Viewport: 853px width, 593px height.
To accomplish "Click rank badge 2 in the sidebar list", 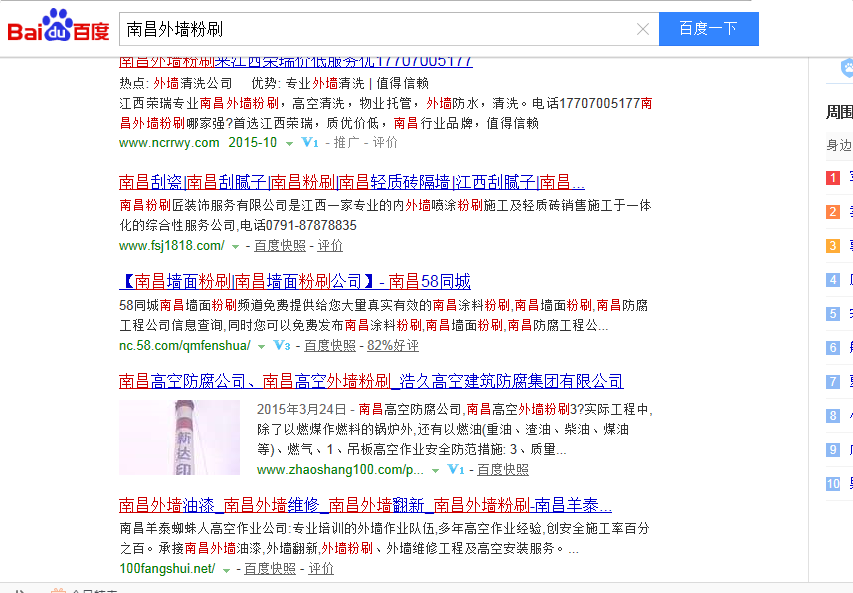I will click(833, 212).
